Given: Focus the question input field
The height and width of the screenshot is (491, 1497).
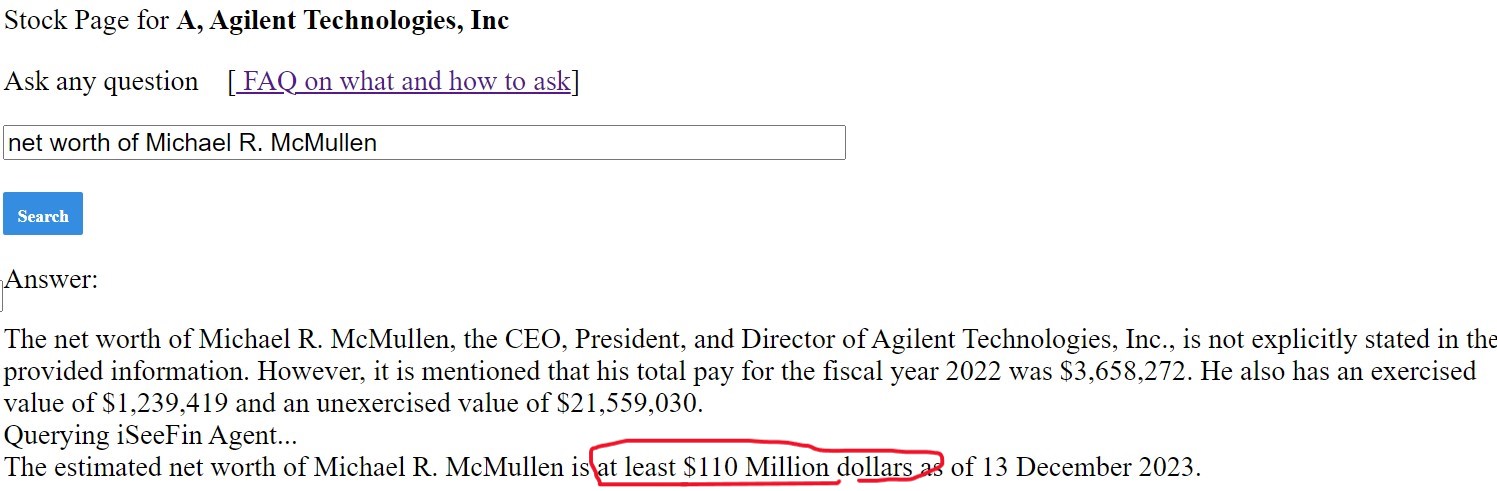Looking at the screenshot, I should tap(424, 142).
